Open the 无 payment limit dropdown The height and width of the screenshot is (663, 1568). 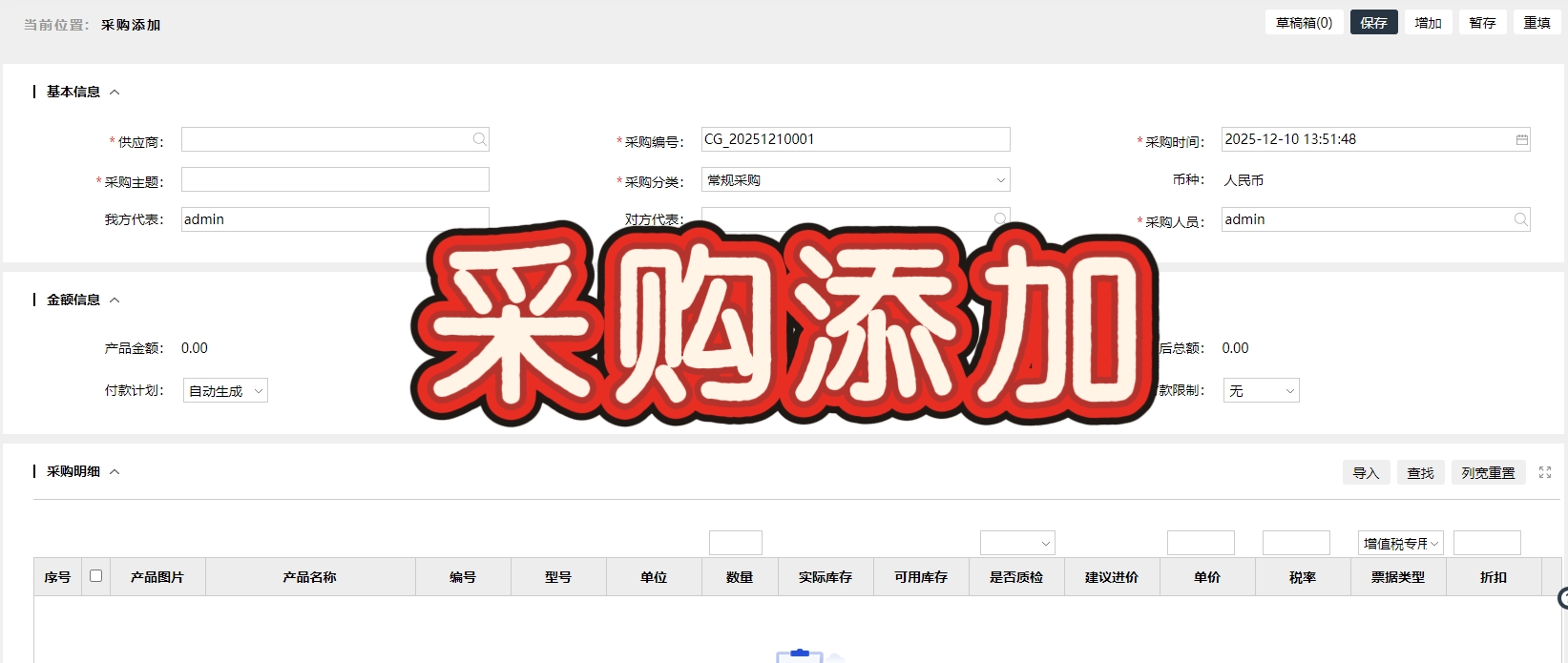click(x=1261, y=390)
